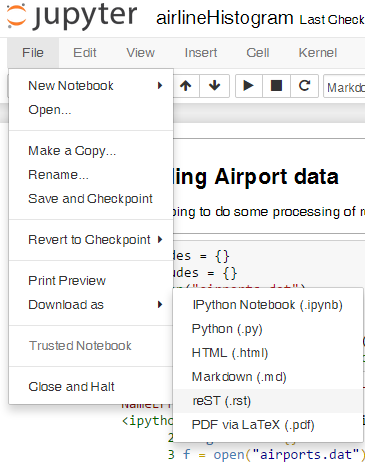This screenshot has width=365, height=463.
Task: Open the Kernel menu
Action: click(x=318, y=53)
